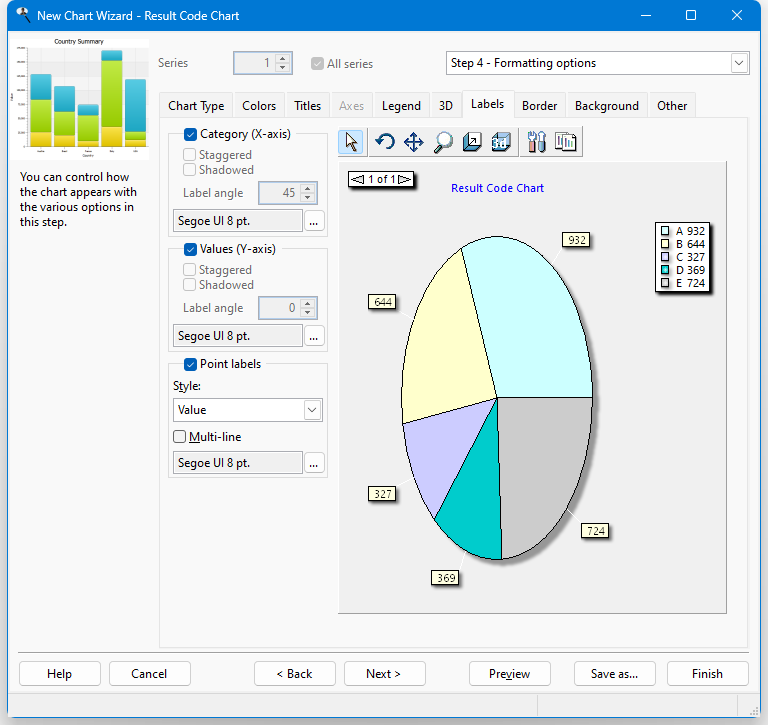Go to previous step with Back
The image size is (768, 725).
tap(295, 674)
